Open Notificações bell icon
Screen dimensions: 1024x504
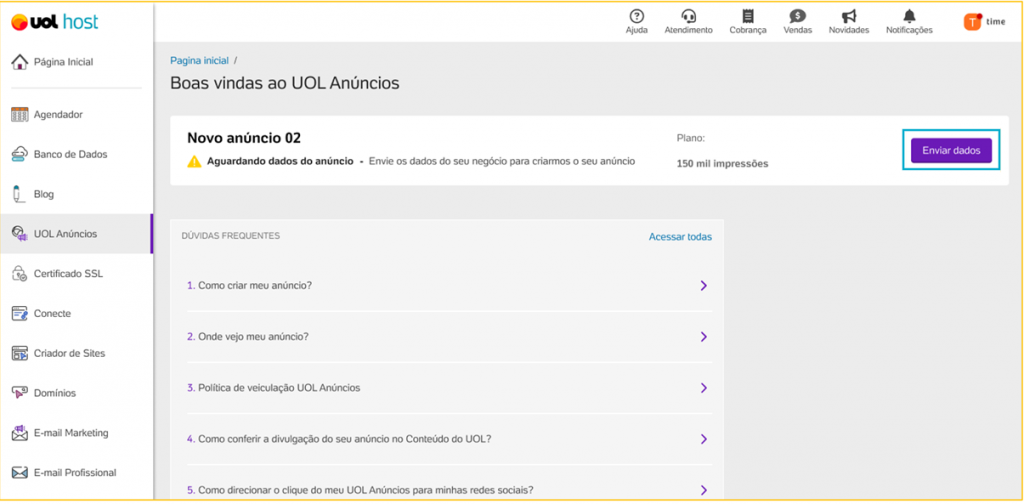point(909,16)
